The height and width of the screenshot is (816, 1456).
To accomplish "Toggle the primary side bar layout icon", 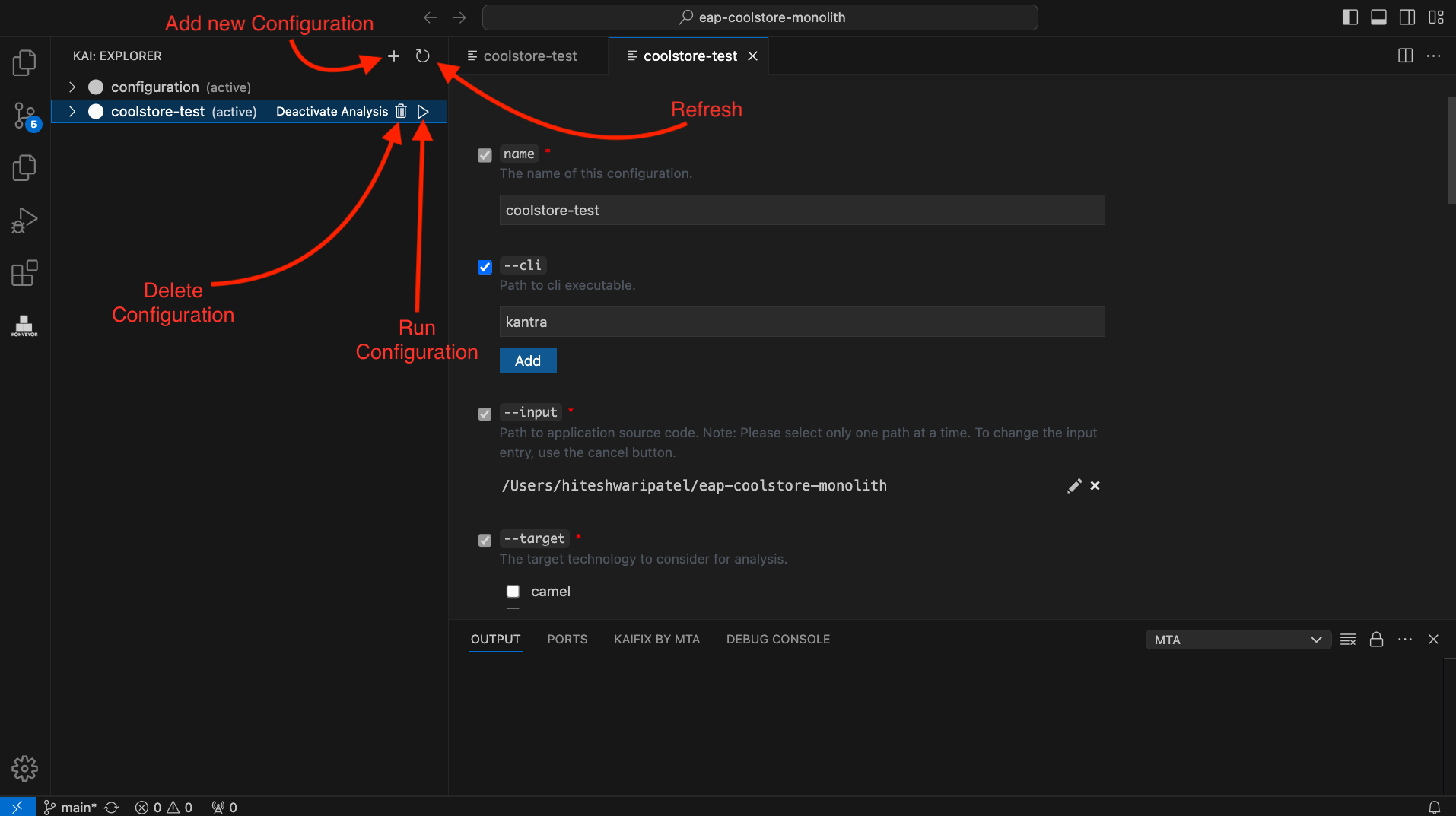I will point(1350,17).
